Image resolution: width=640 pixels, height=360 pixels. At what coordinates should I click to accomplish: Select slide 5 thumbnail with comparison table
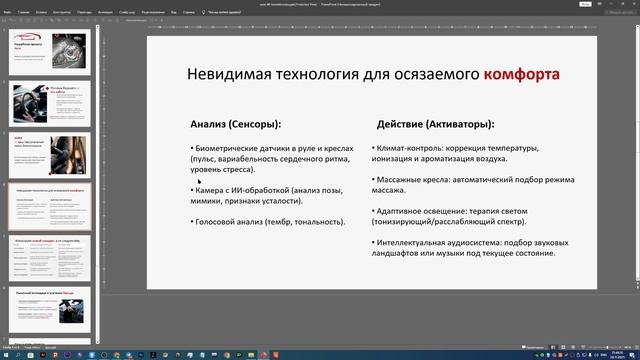[x=50, y=258]
